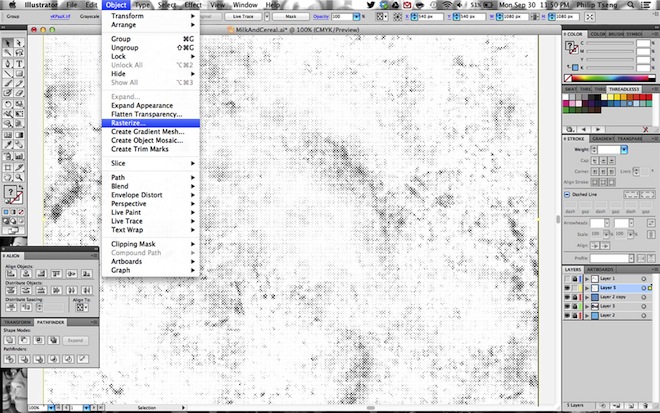
Task: Open the stroke Profile dropdown
Action: click(631, 258)
